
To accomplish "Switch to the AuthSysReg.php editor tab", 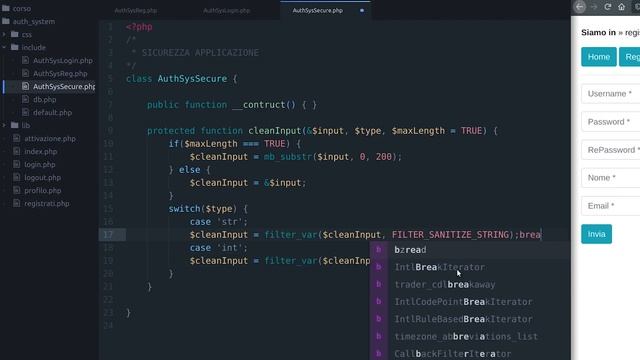I will 136,11.
